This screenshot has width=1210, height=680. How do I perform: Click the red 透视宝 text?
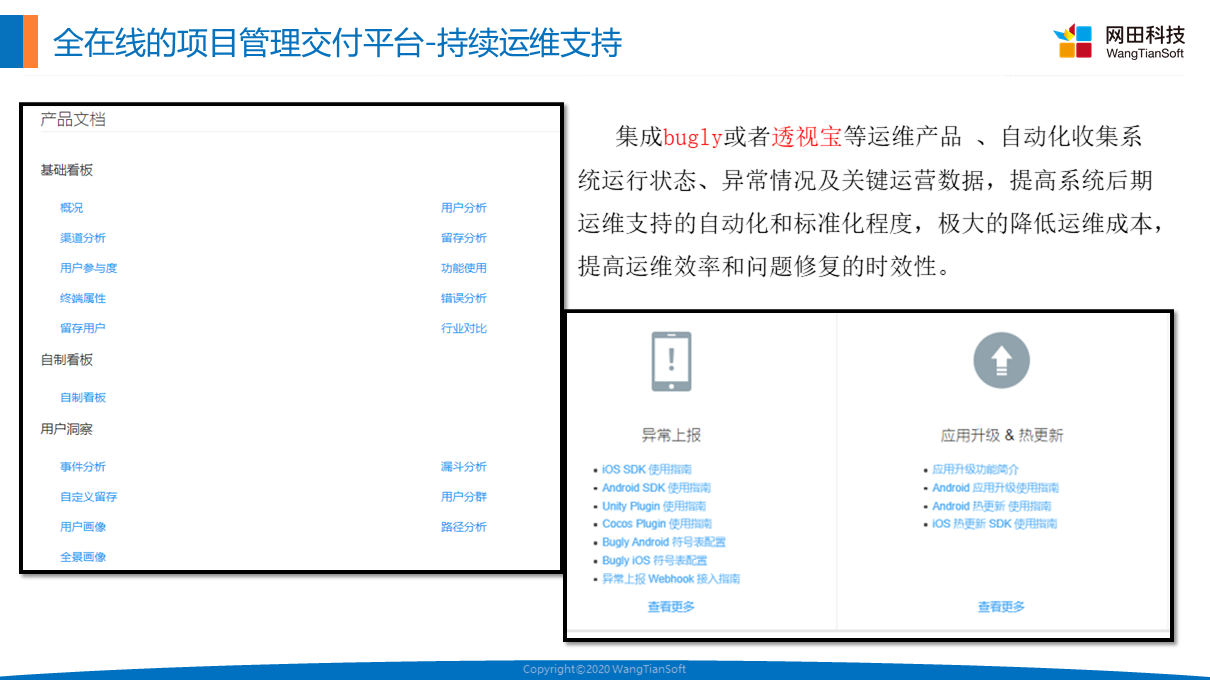point(807,137)
